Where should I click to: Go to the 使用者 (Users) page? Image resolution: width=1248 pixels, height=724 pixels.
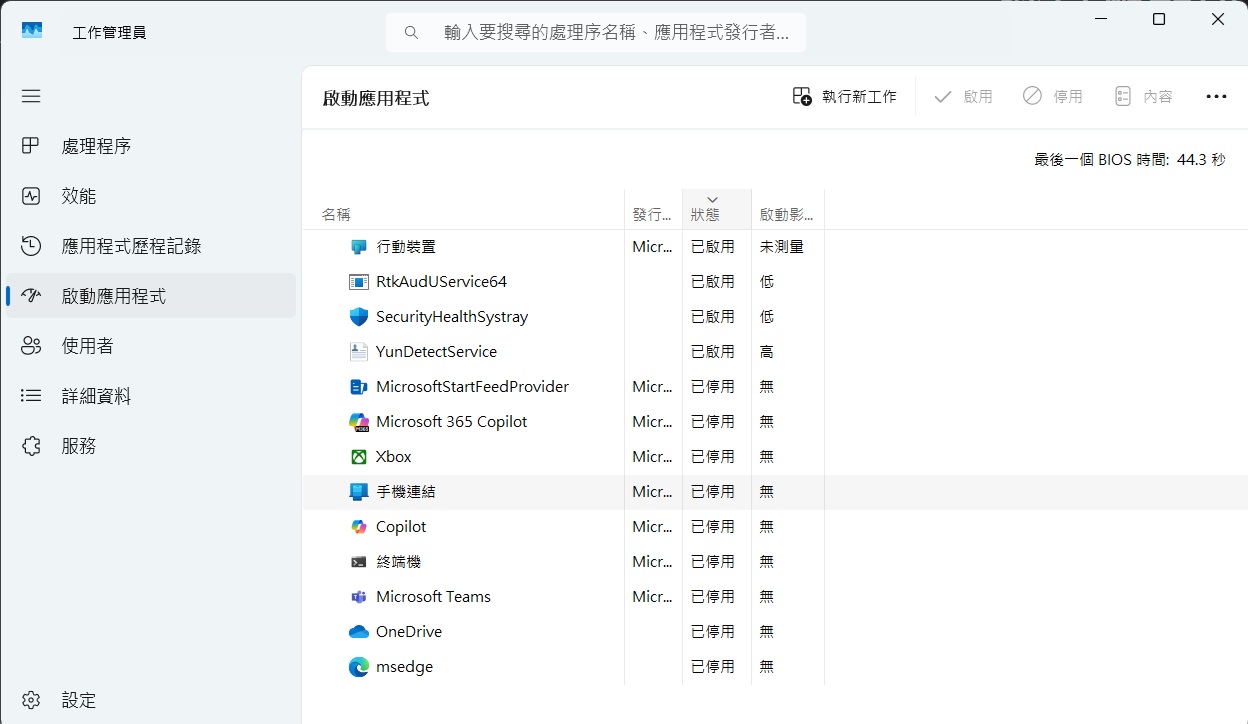[88, 346]
